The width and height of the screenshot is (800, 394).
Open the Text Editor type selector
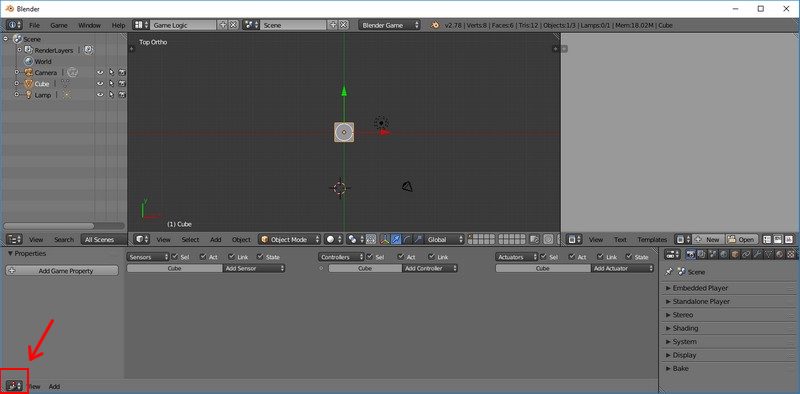(x=575, y=239)
